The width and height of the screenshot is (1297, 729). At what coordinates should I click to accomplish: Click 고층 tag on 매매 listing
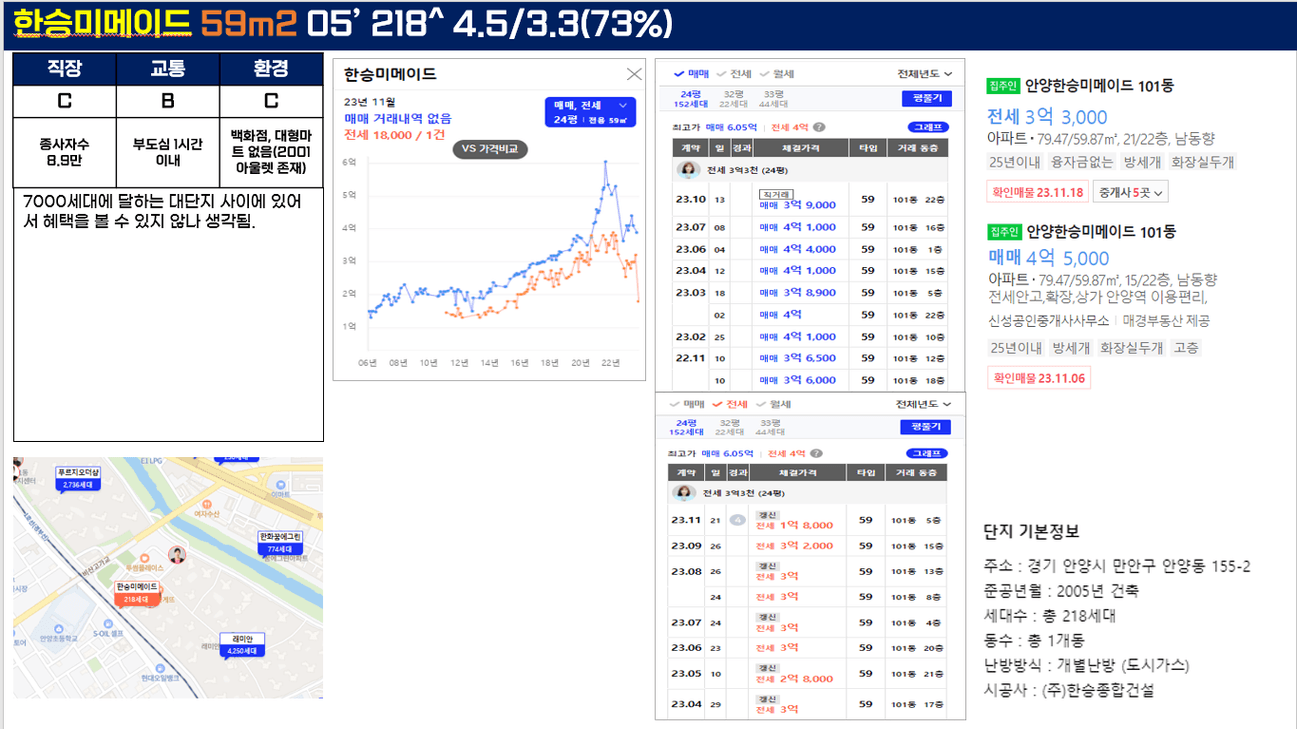1186,348
